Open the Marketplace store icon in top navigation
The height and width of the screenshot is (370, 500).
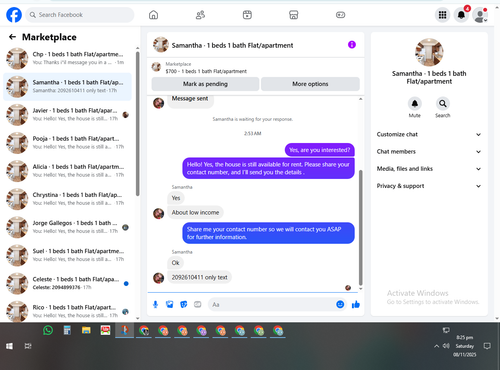(x=293, y=15)
